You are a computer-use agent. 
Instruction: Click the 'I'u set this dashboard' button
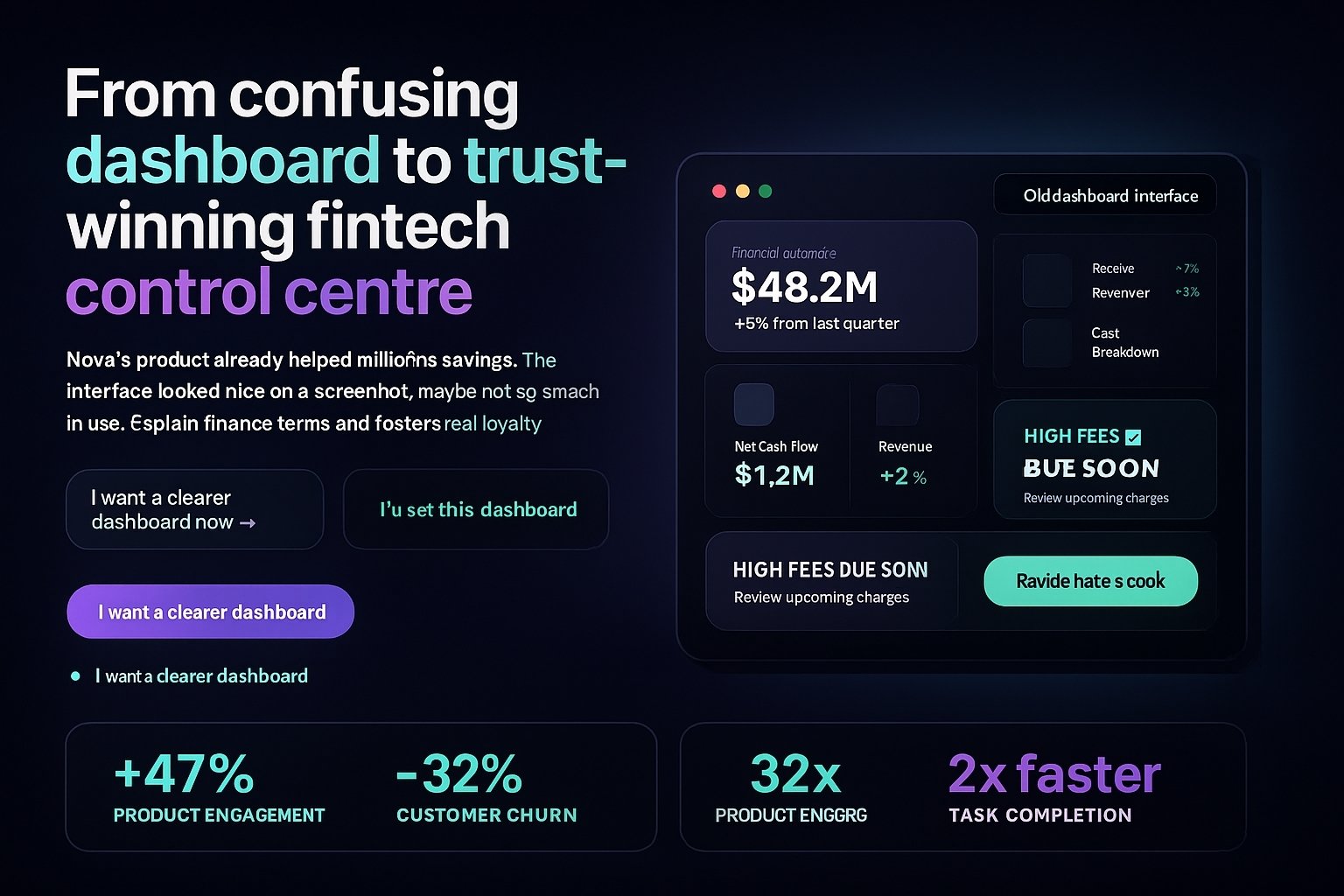click(x=476, y=509)
